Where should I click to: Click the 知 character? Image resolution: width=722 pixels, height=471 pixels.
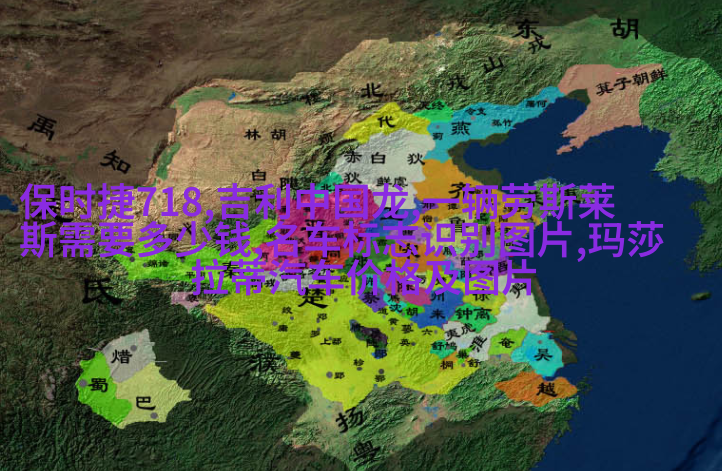pyautogui.click(x=116, y=162)
